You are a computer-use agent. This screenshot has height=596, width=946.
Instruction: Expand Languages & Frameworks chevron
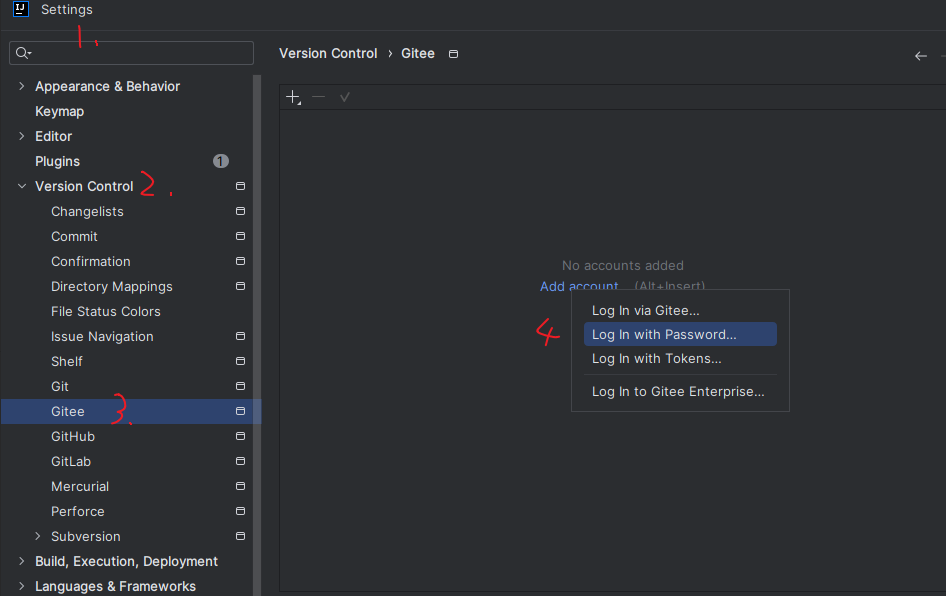(x=22, y=586)
